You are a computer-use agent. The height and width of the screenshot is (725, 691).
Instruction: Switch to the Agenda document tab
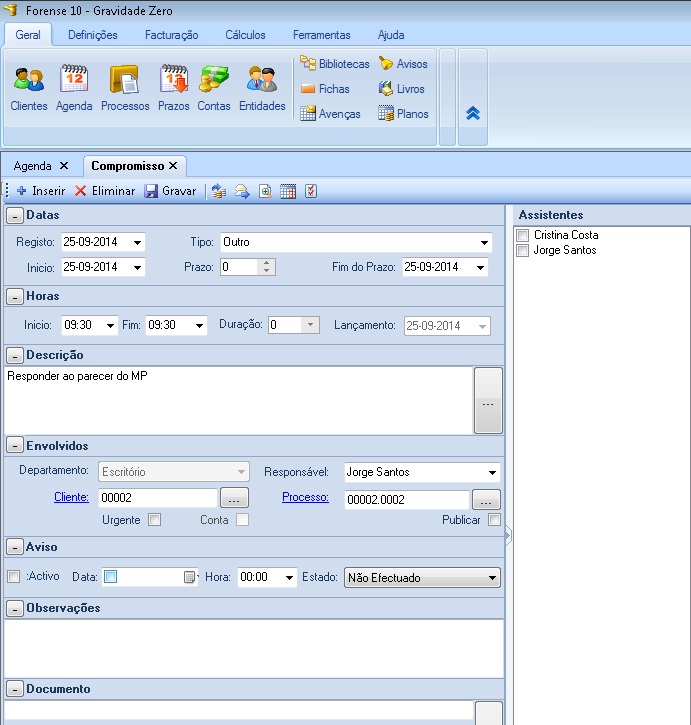pyautogui.click(x=32, y=166)
